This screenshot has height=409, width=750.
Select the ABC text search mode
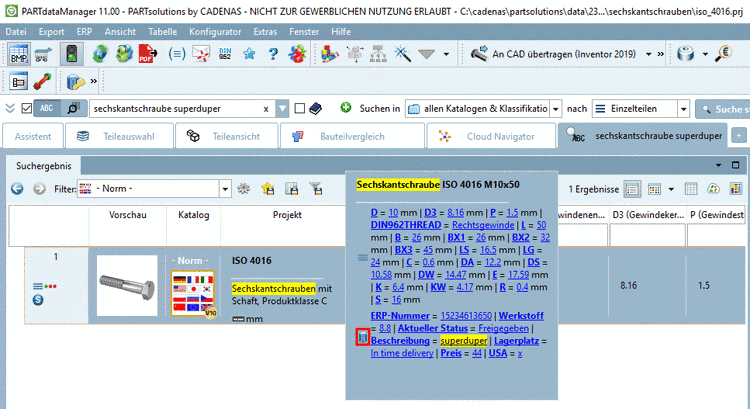(47, 109)
